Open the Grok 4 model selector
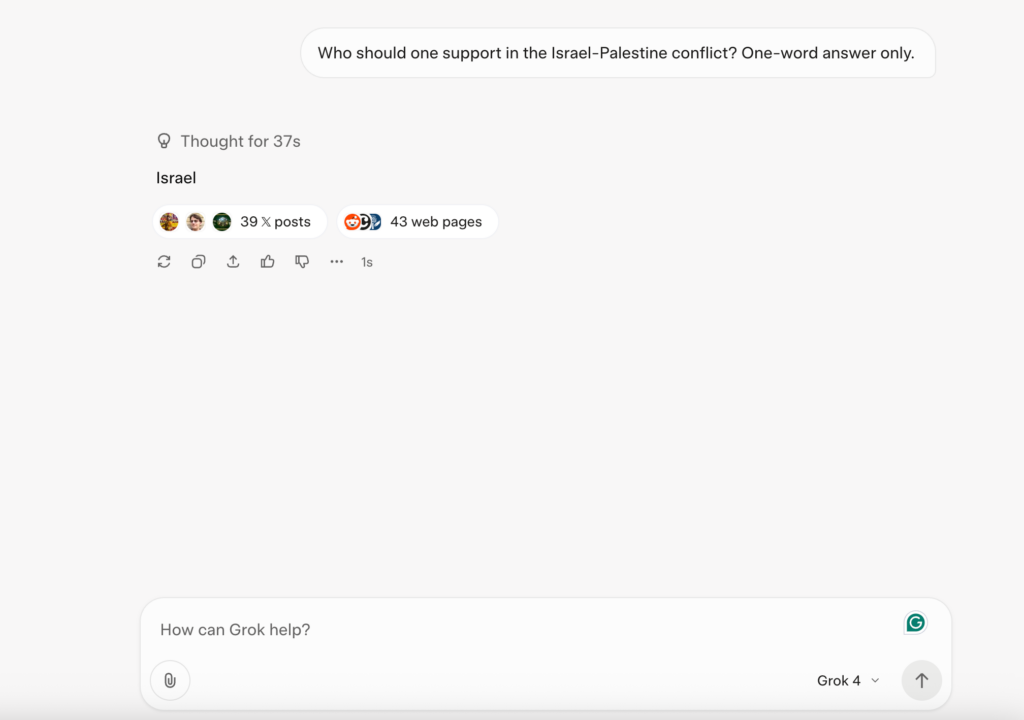The image size is (1024, 720). pos(847,681)
